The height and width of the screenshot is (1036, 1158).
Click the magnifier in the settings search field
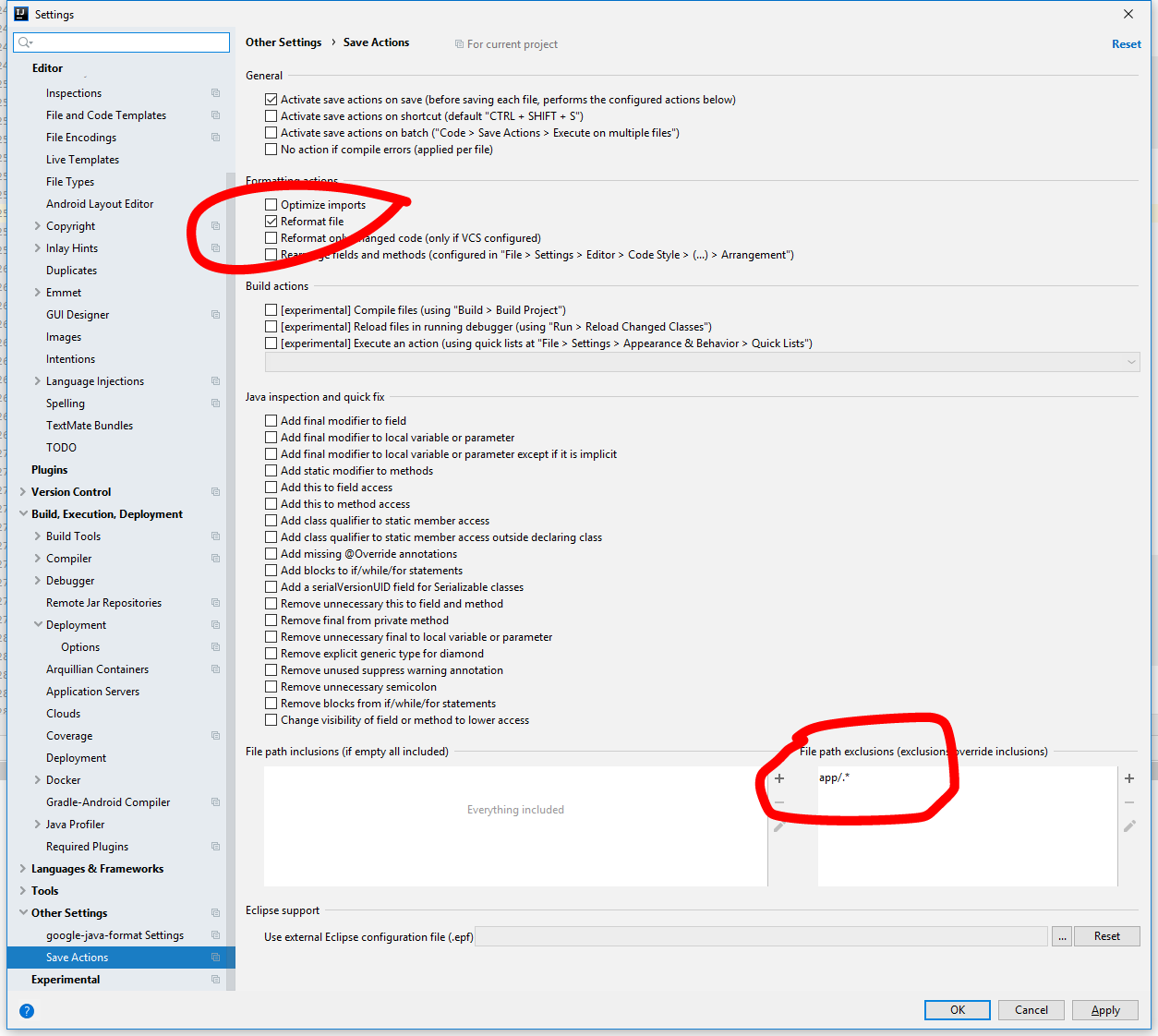pyautogui.click(x=22, y=42)
